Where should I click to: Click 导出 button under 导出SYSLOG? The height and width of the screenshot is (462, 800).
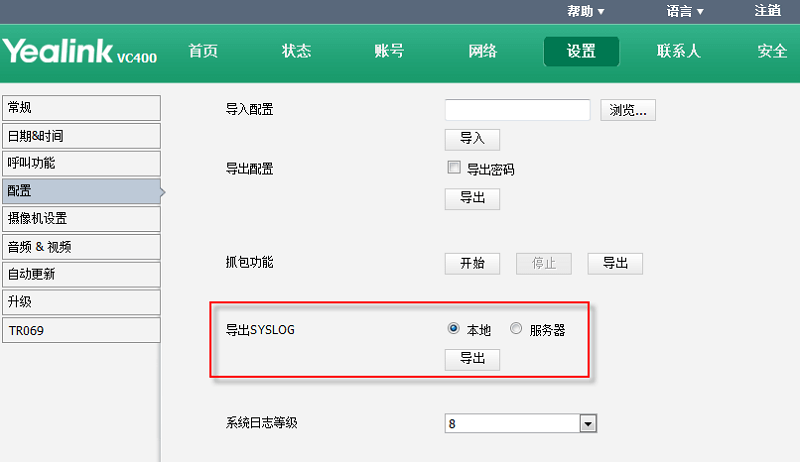[472, 360]
